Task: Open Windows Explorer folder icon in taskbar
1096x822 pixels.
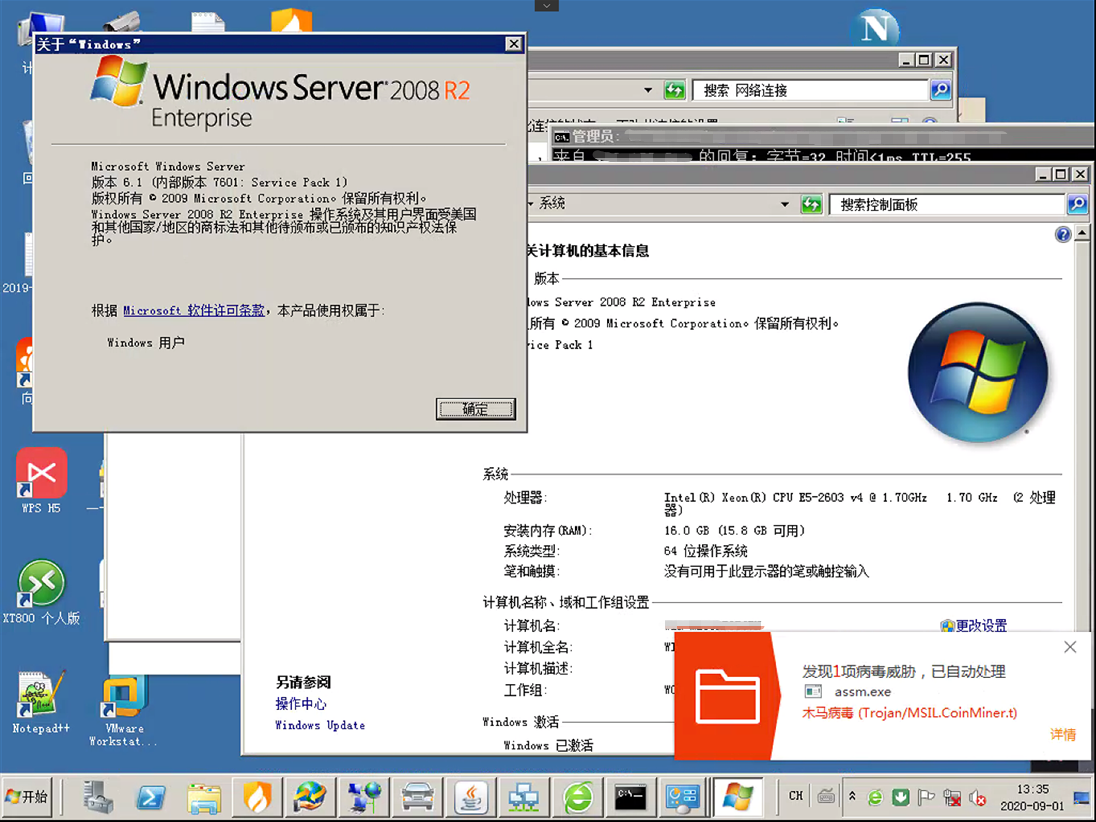Action: point(204,797)
